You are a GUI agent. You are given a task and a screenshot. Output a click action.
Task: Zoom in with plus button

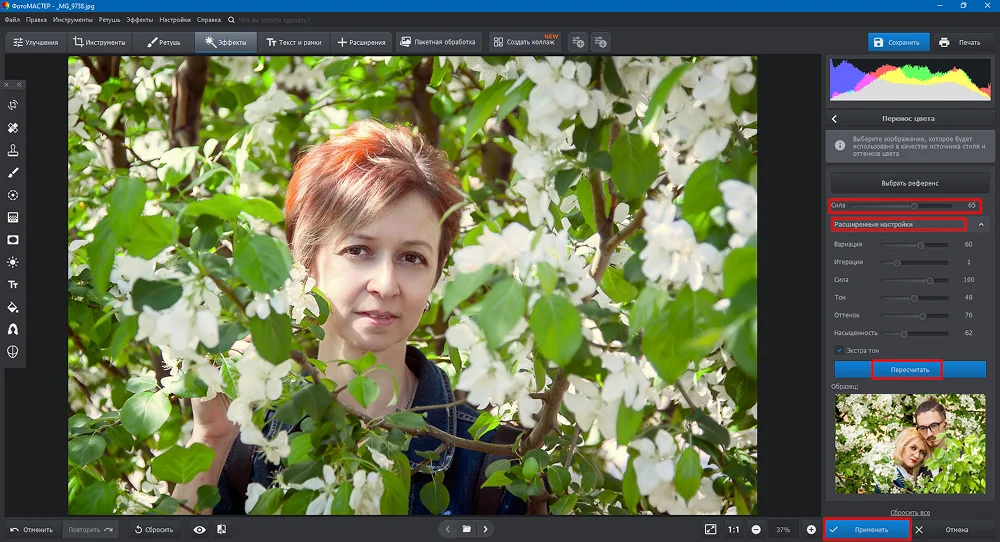pos(811,529)
